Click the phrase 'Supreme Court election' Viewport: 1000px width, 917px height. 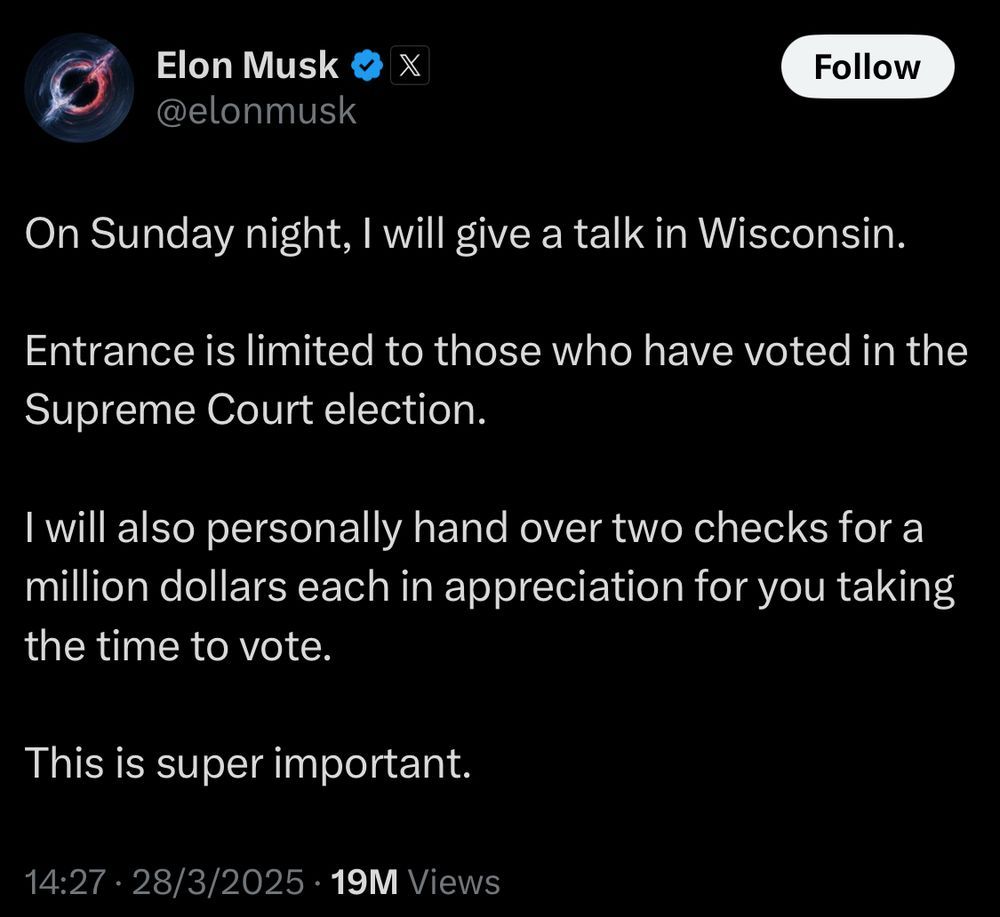[255, 409]
